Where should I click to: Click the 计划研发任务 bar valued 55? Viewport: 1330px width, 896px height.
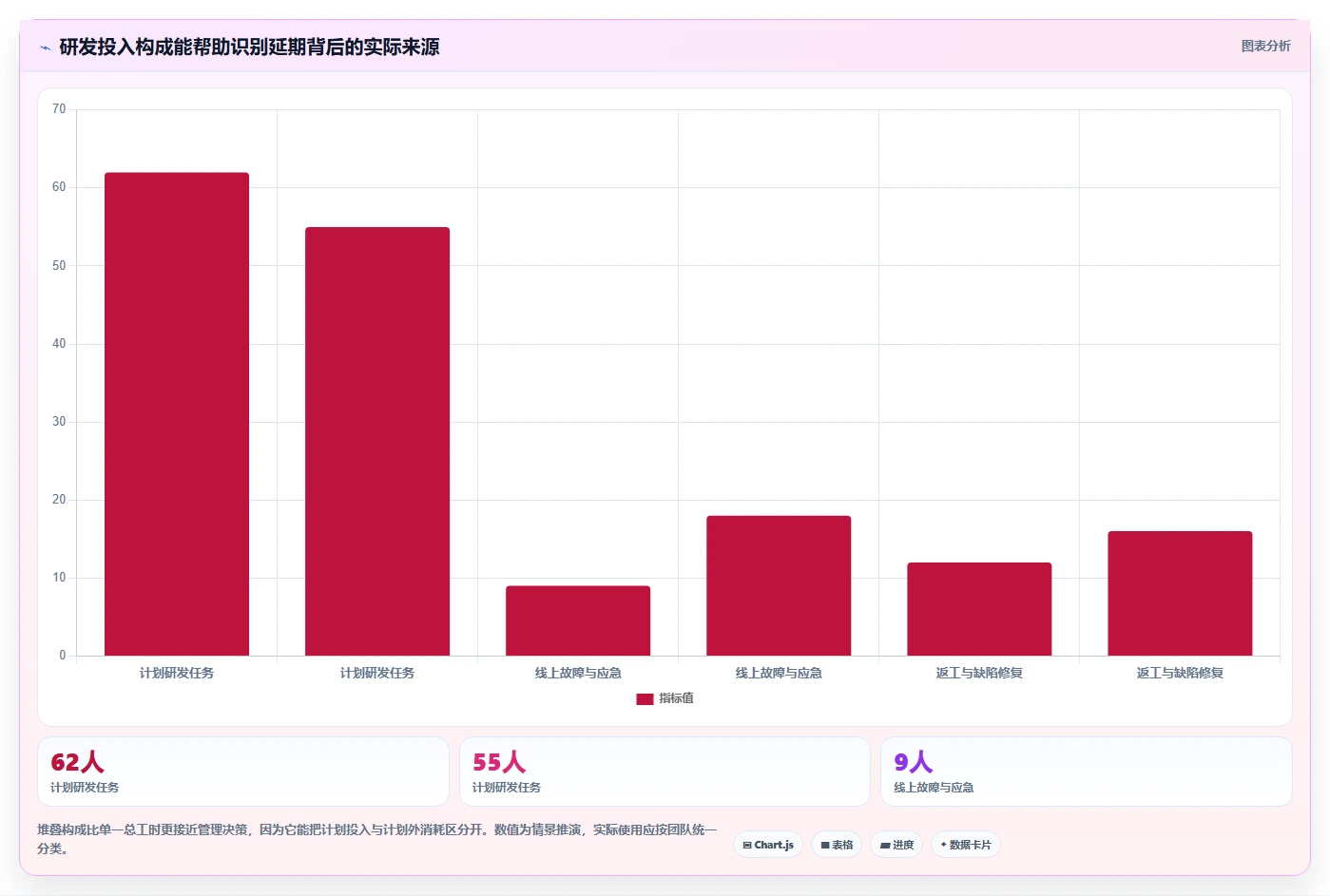click(377, 442)
